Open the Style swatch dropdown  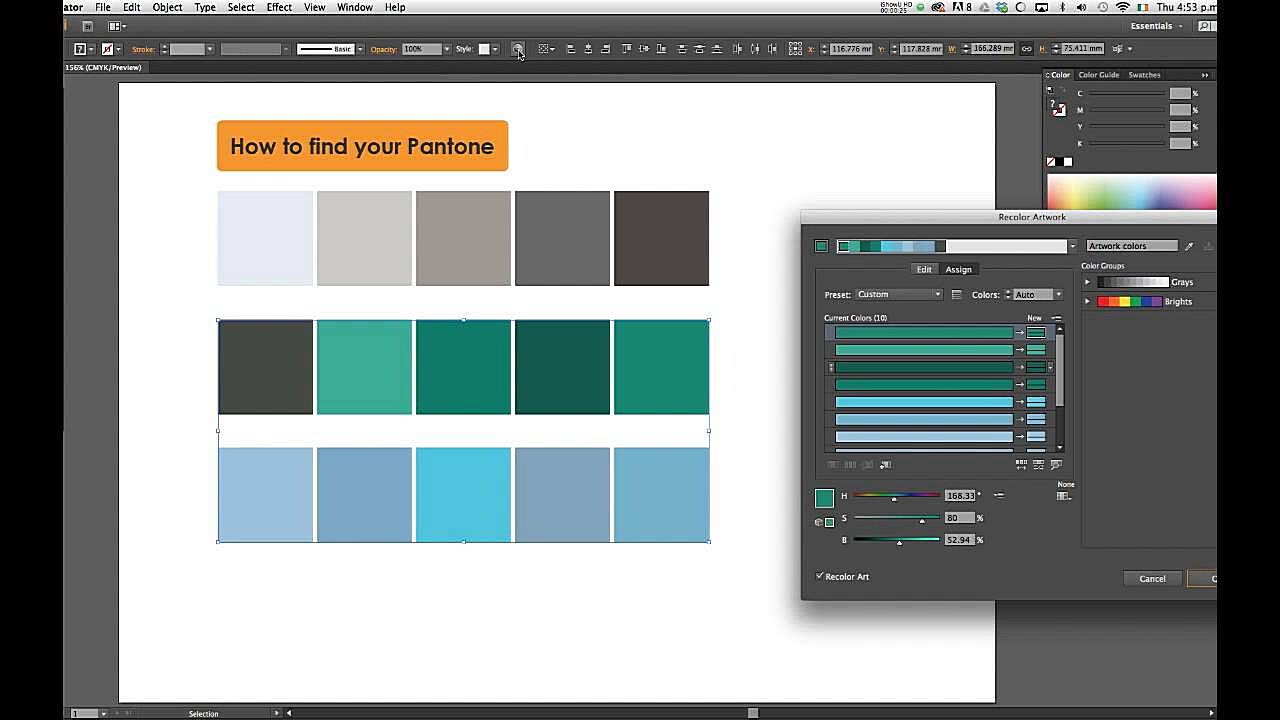(x=495, y=49)
